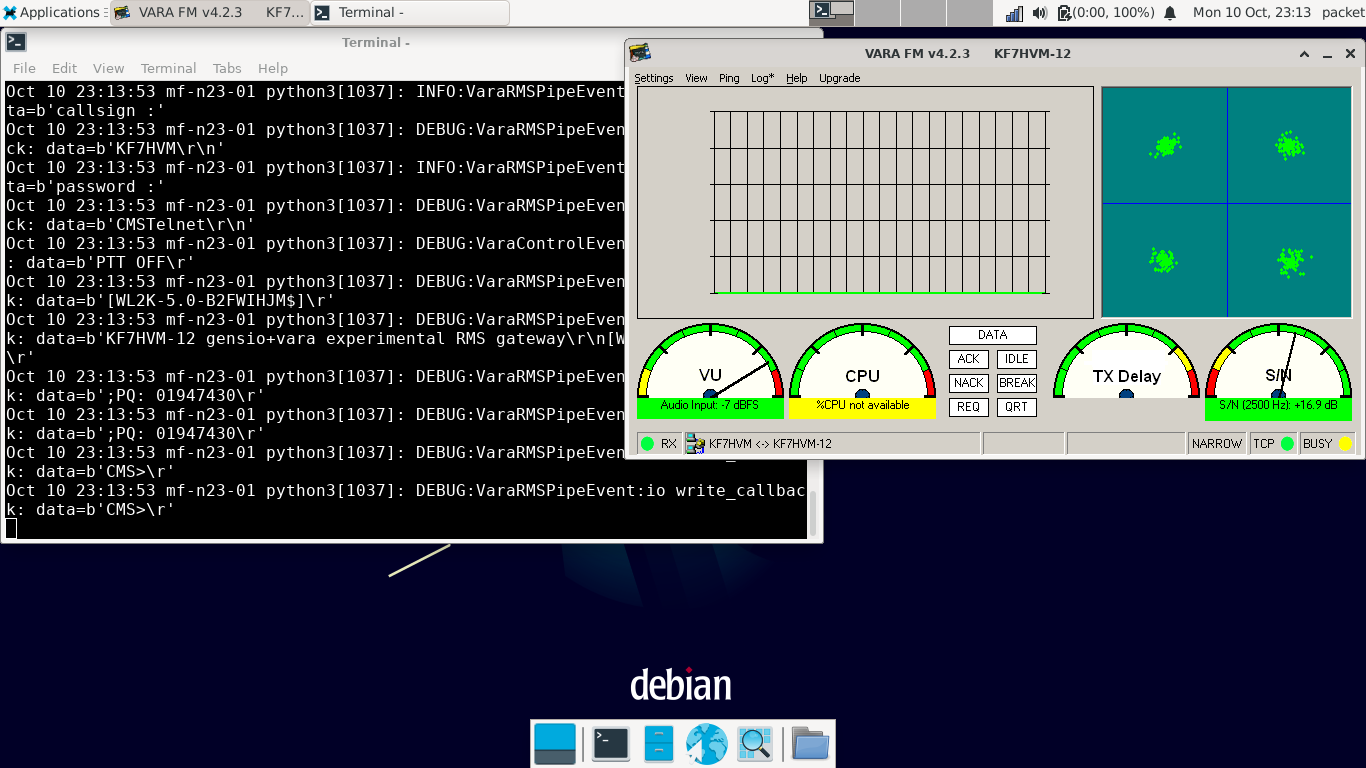Screen dimensions: 1366x768
Task: Open the Terminal Edit menu
Action: (x=64, y=68)
